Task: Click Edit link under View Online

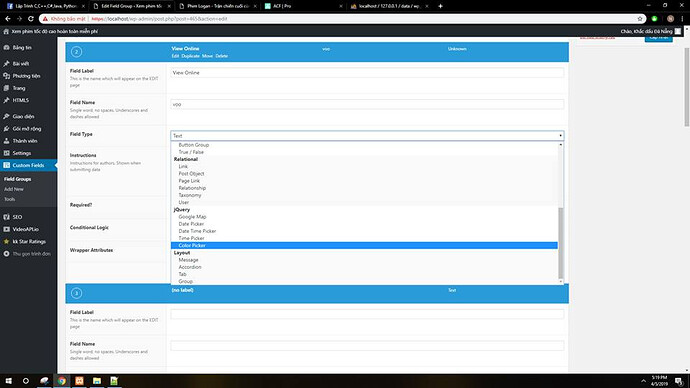Action: (175, 56)
